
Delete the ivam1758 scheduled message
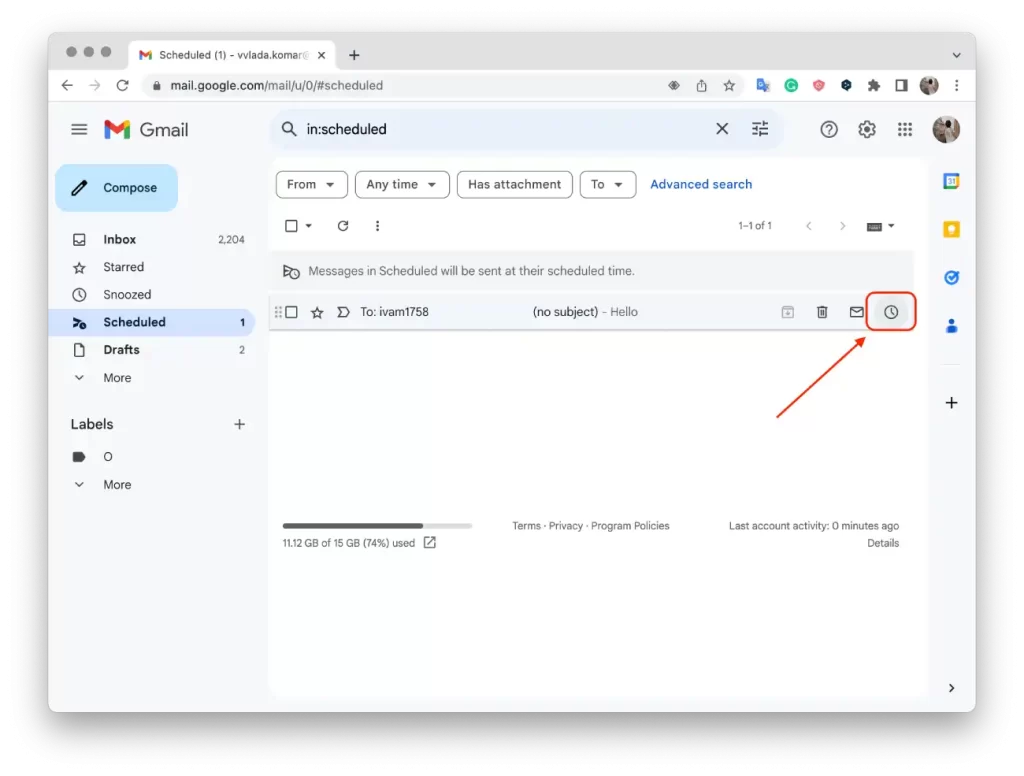[822, 312]
